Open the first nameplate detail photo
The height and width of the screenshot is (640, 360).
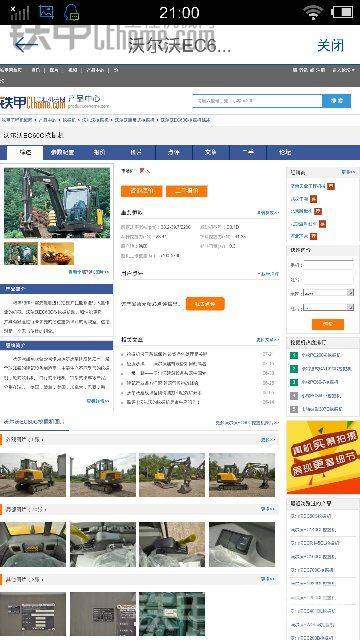click(33, 614)
